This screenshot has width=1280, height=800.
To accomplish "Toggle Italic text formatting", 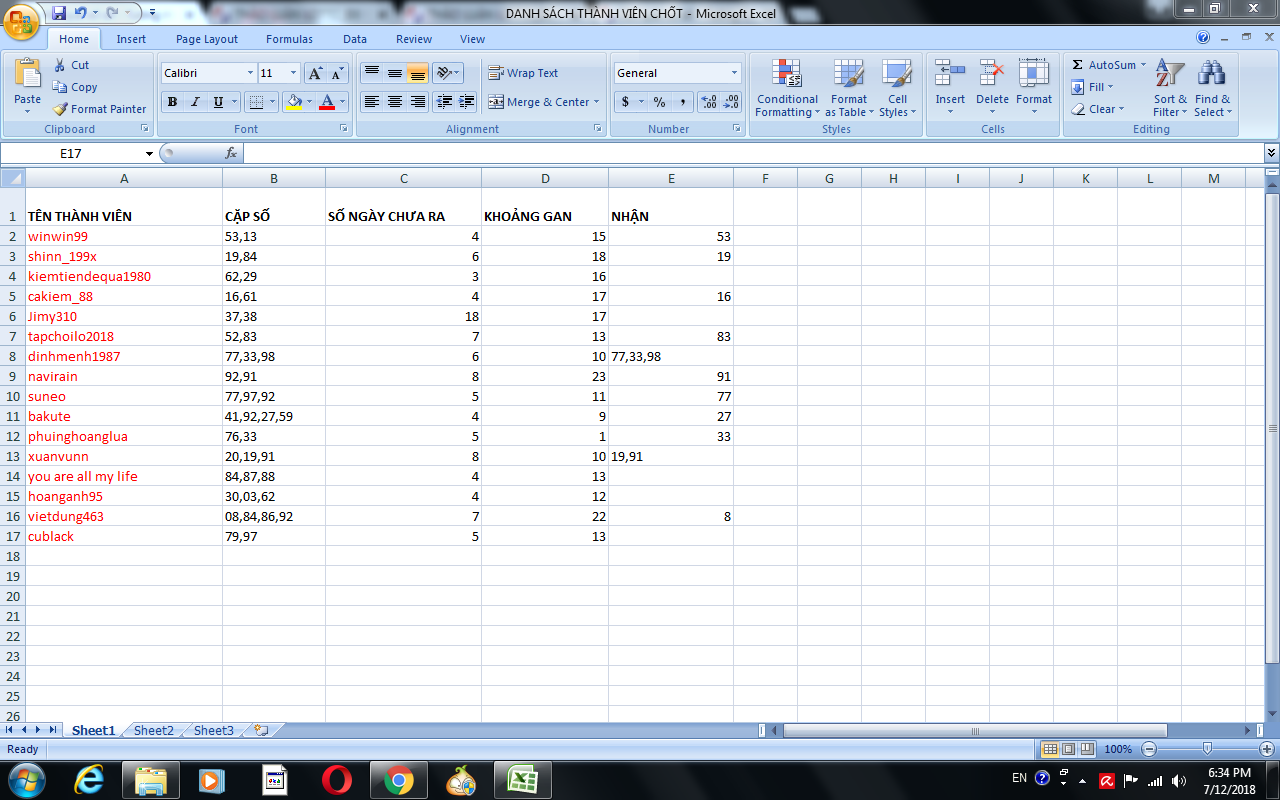I will (195, 102).
